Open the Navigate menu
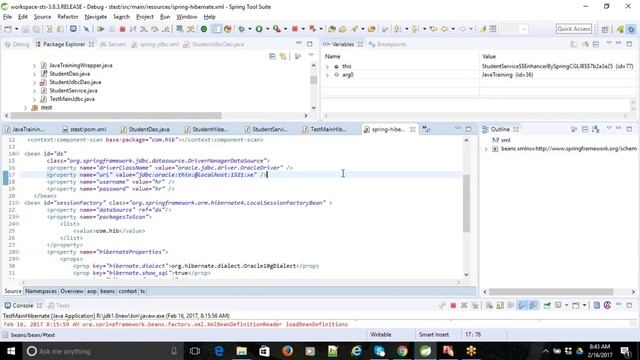The height and width of the screenshot is (360, 640). click(96, 17)
